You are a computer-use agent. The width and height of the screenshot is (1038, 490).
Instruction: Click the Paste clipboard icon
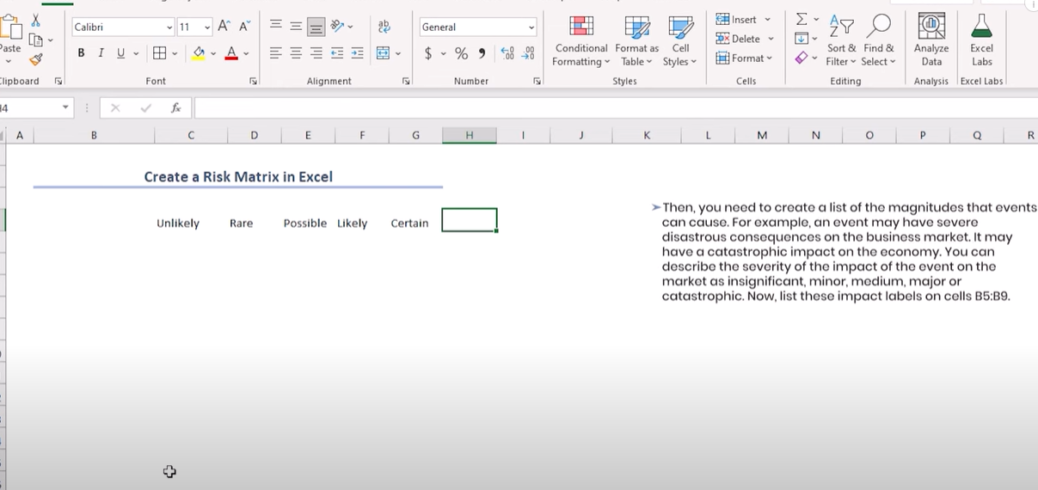point(9,28)
